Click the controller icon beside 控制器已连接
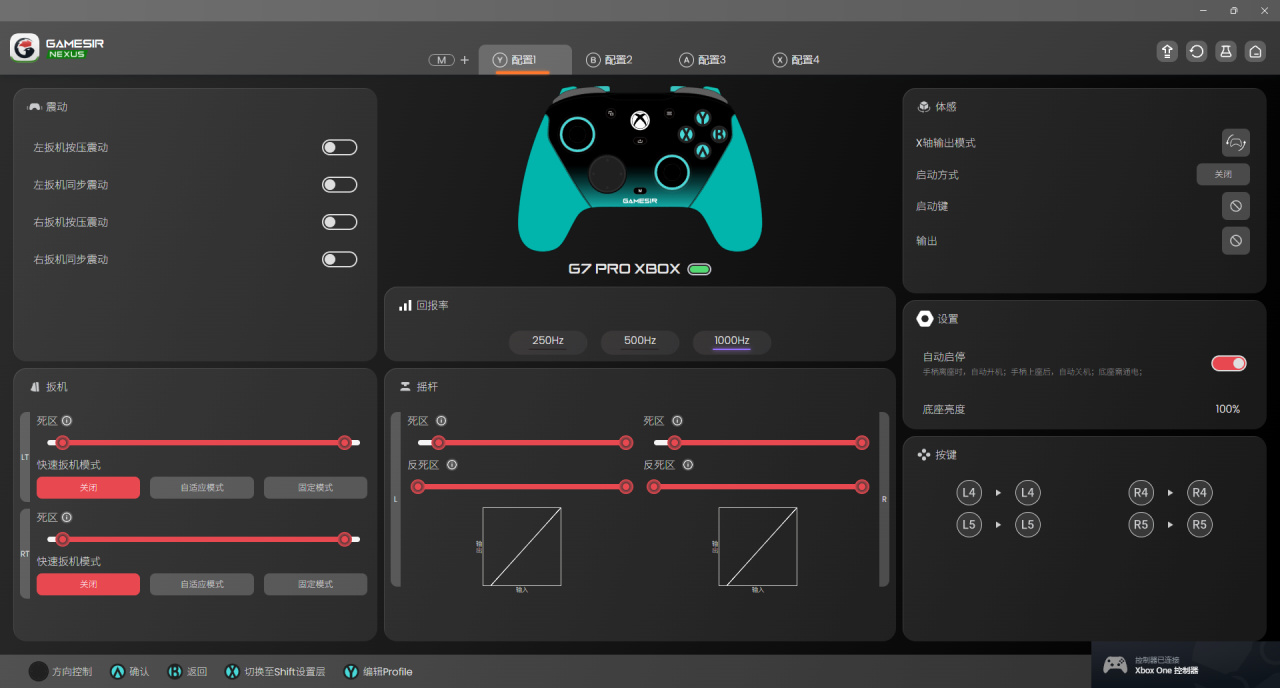 (x=1115, y=665)
